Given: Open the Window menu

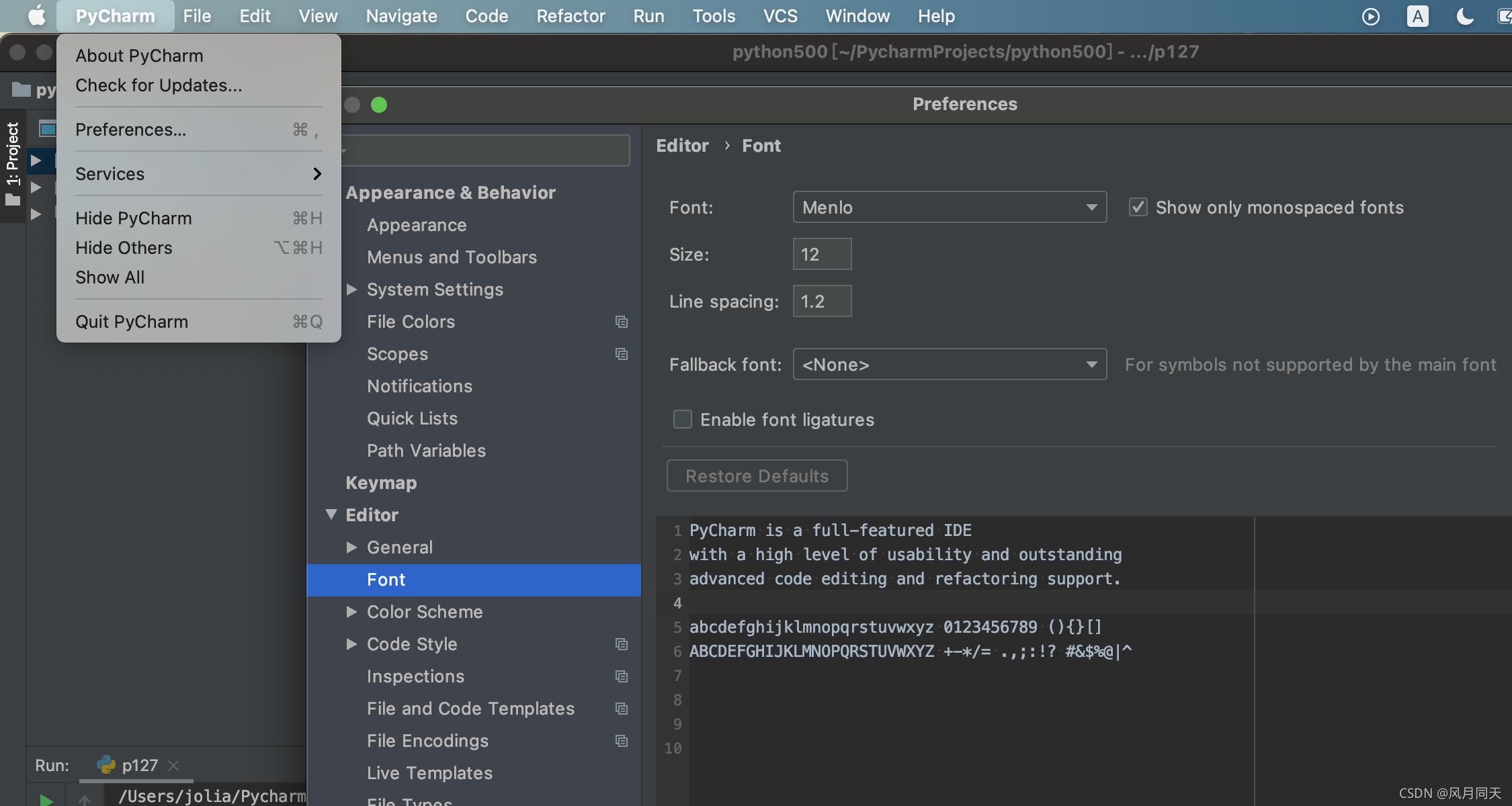Looking at the screenshot, I should coord(857,16).
